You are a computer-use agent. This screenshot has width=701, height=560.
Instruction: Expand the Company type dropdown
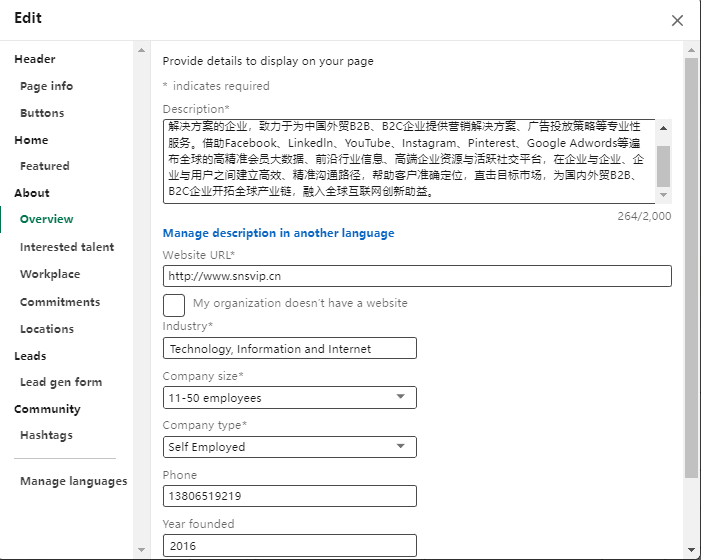point(289,447)
